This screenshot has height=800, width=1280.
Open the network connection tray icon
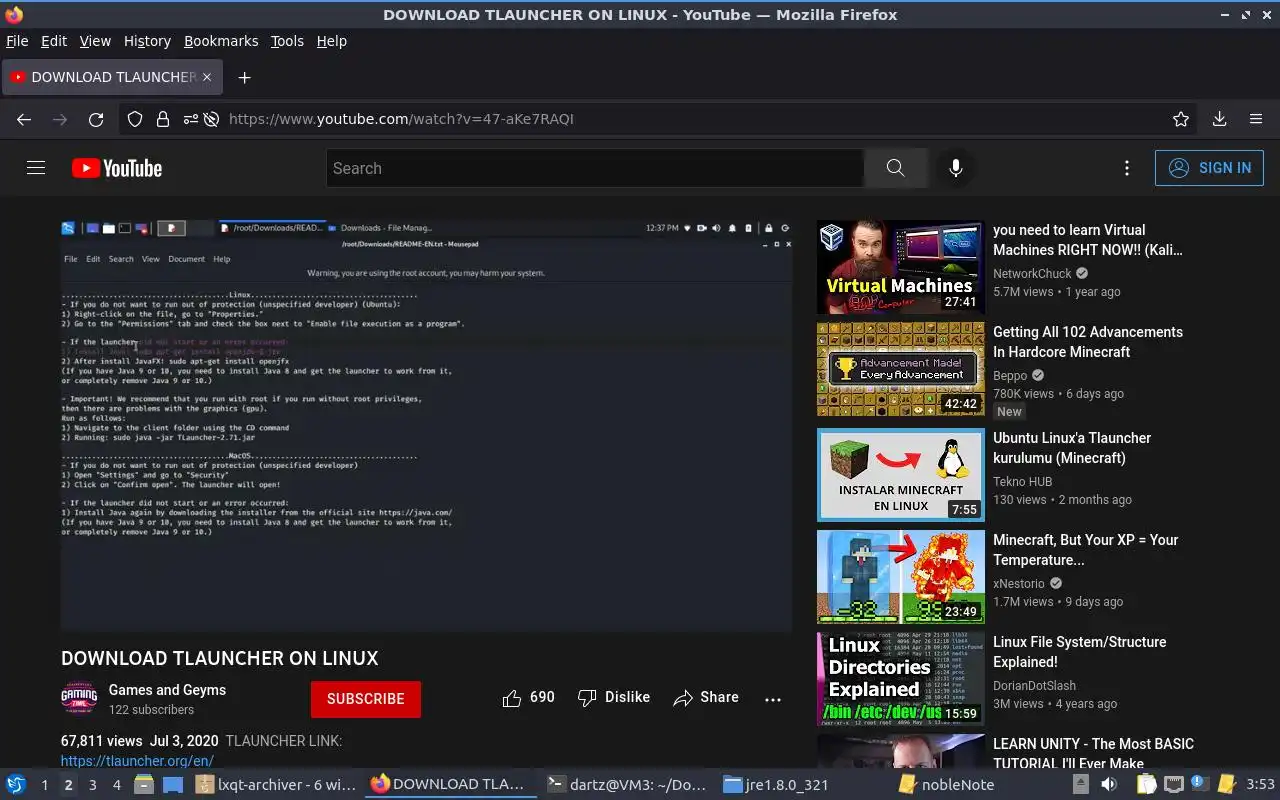(1173, 785)
